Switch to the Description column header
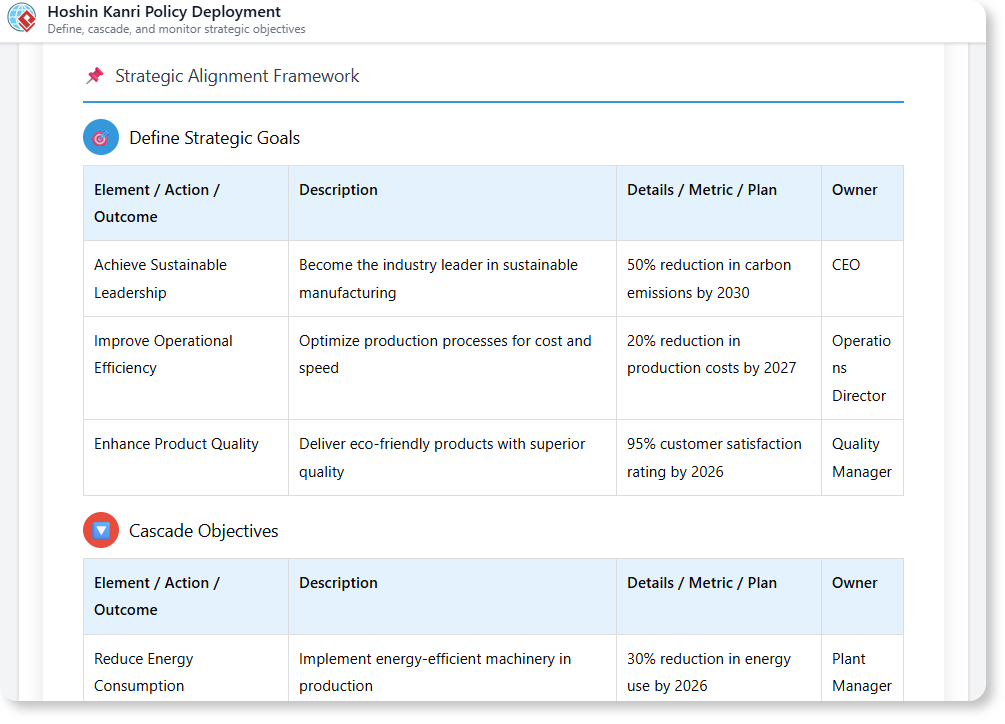Image resolution: width=1005 pixels, height=724 pixels. click(x=338, y=189)
